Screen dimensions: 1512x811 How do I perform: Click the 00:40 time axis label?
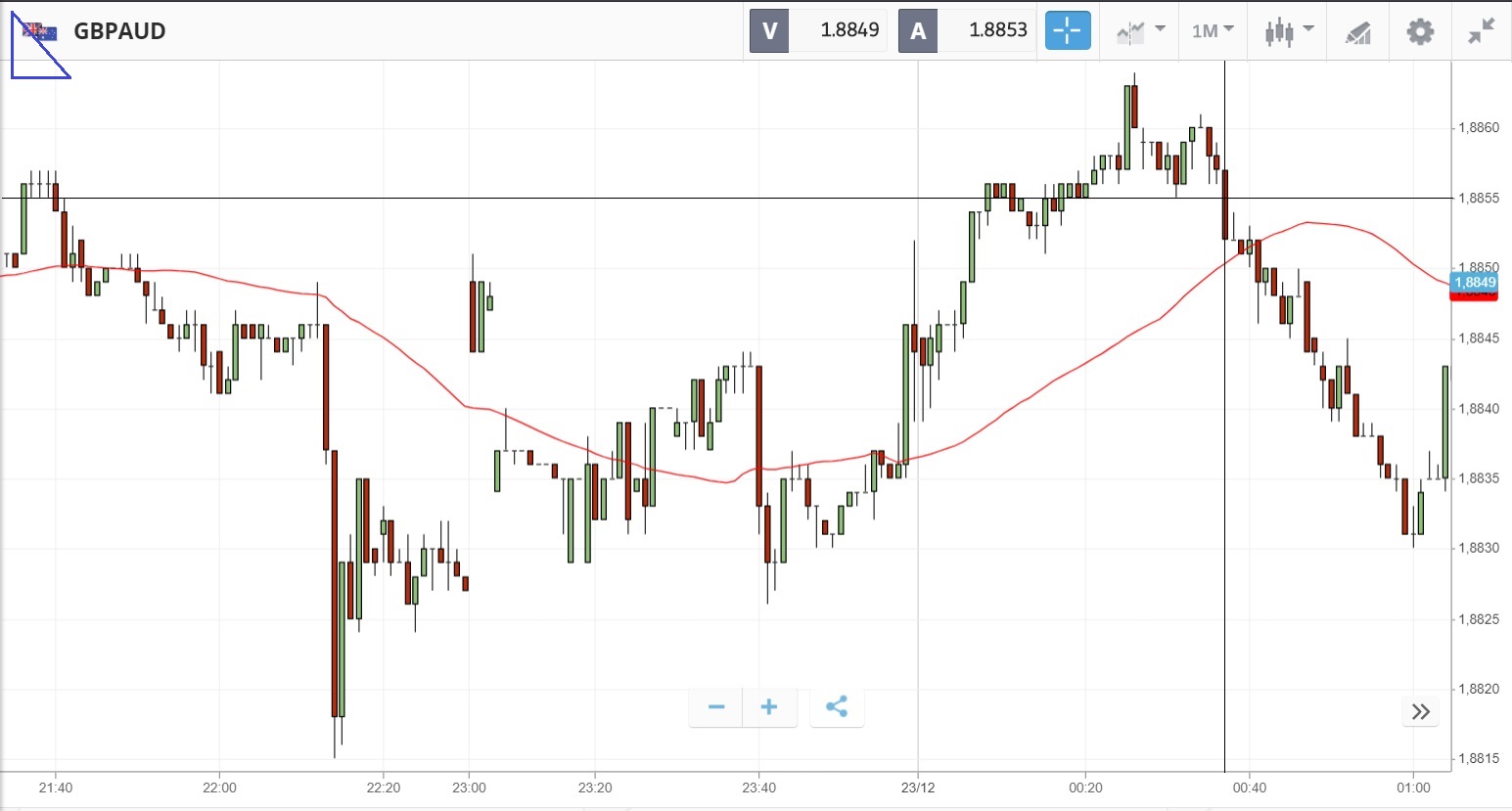pyautogui.click(x=1249, y=788)
